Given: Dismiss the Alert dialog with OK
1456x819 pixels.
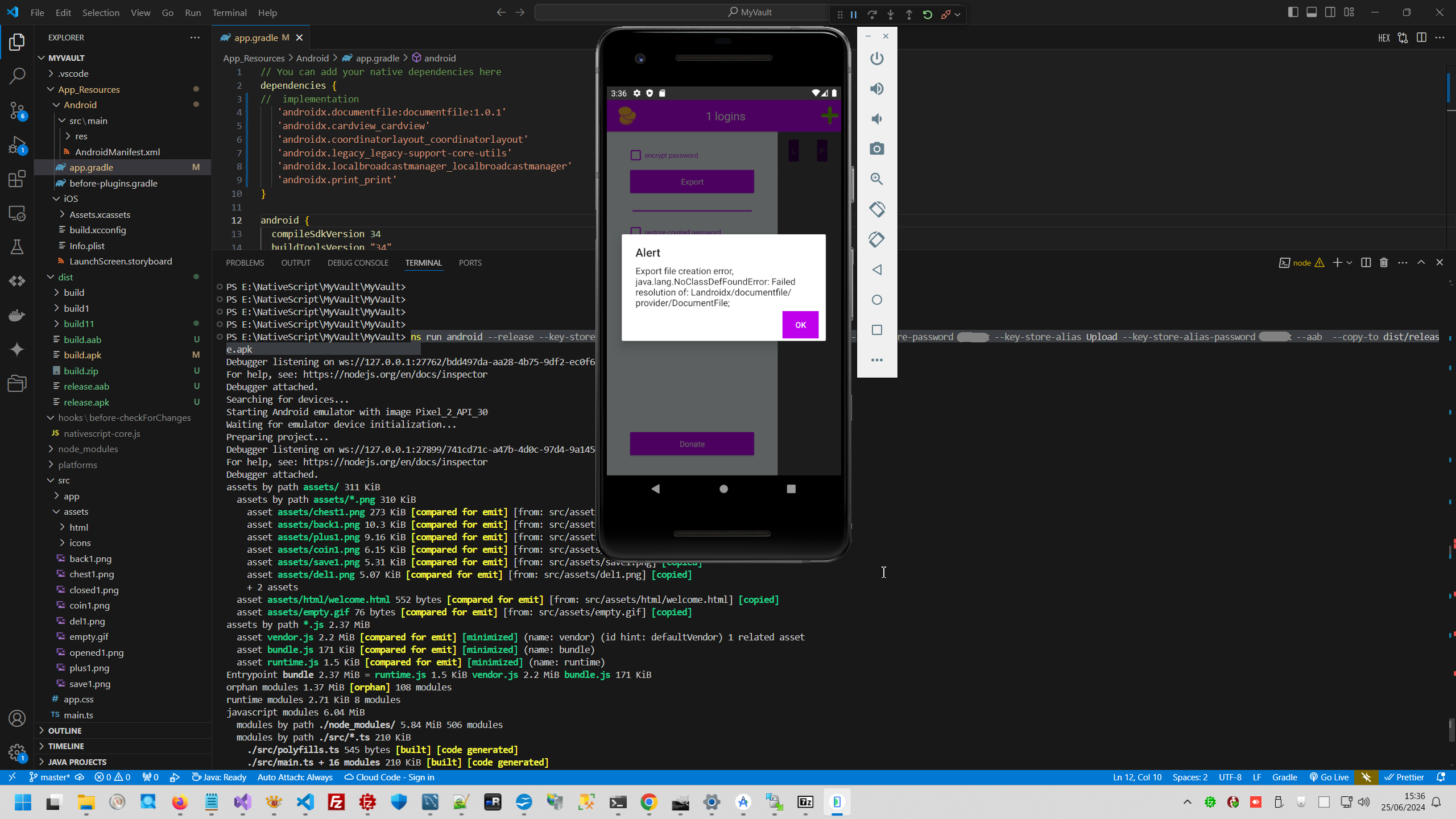Looking at the screenshot, I should (800, 324).
